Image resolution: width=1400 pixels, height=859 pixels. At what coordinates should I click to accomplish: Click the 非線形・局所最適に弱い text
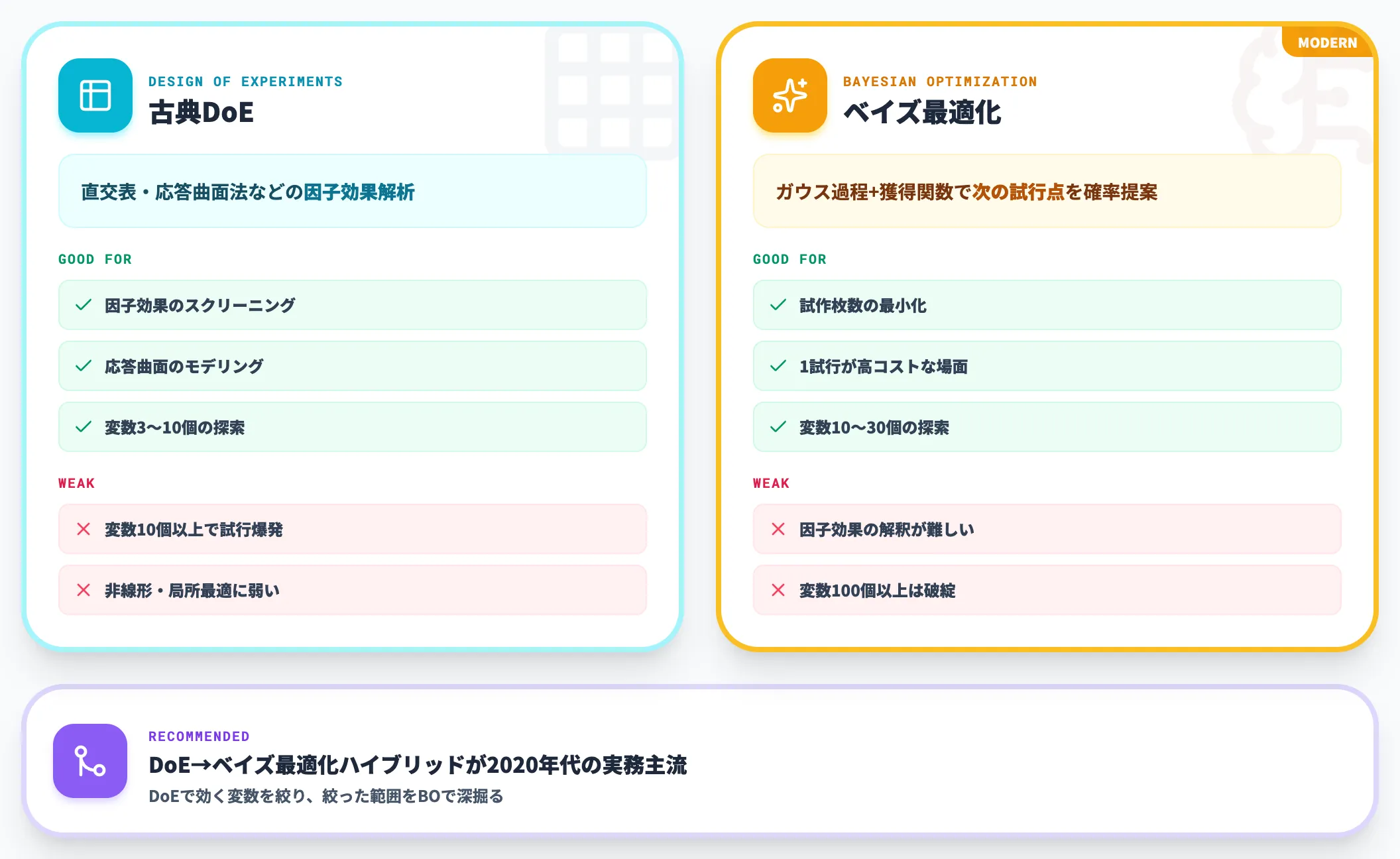[x=192, y=591]
